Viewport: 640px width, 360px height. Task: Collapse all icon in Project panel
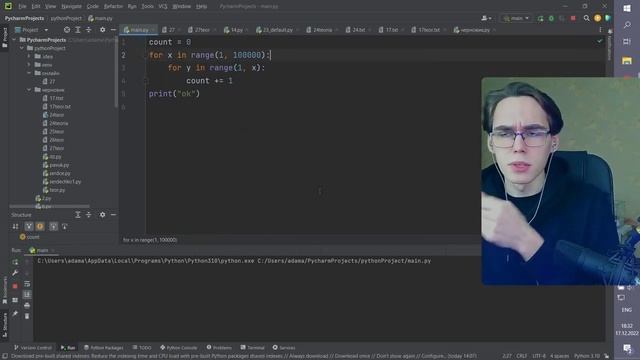[x=89, y=30]
